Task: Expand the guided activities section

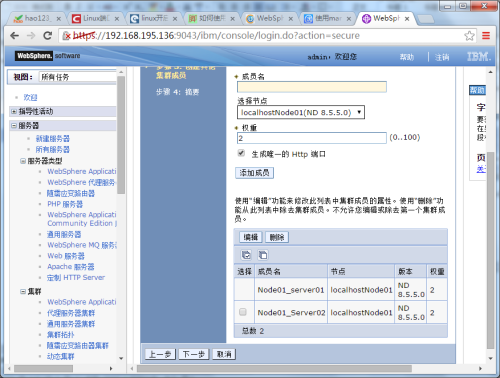Action: tap(14, 111)
